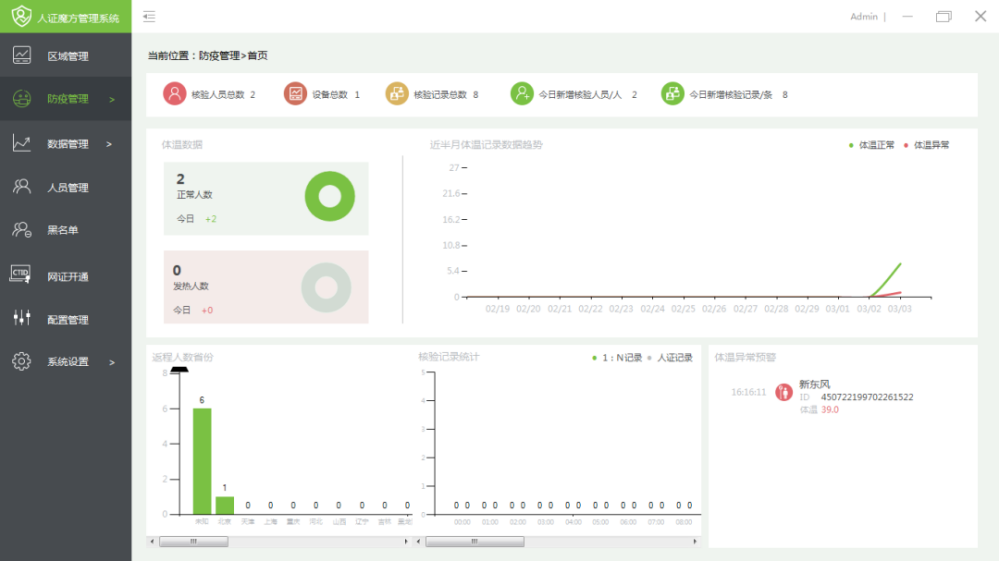Viewport: 999px width, 561px height.
Task: Click the 黑名单 blacklist person icon
Action: [x=22, y=230]
